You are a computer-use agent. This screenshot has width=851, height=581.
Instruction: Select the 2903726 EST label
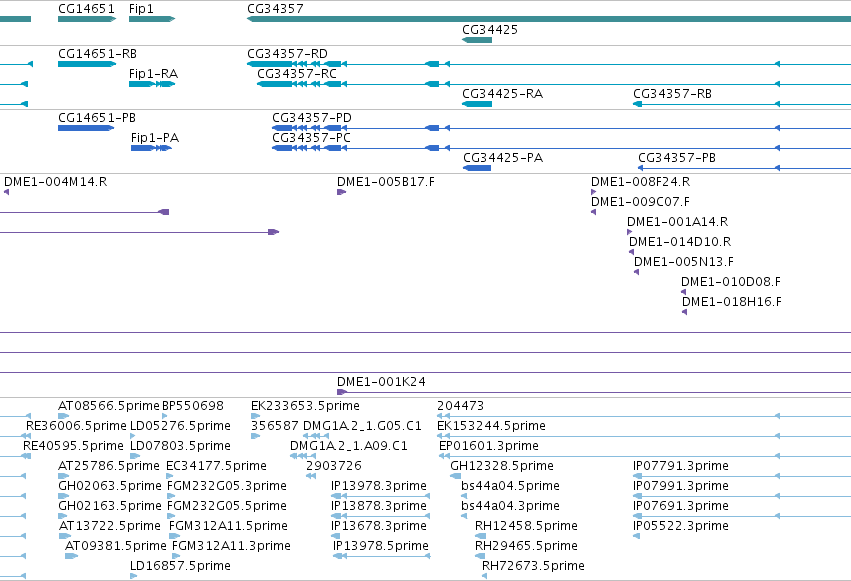point(334,466)
